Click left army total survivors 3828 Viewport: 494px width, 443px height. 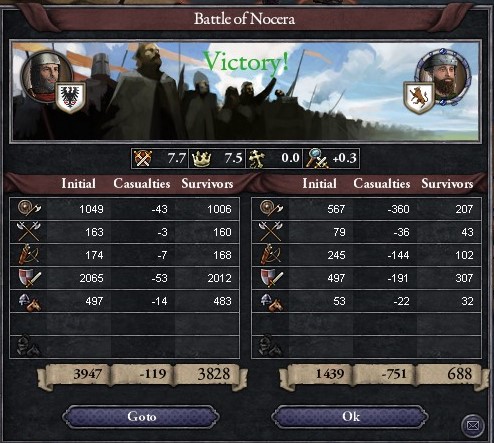pyautogui.click(x=214, y=374)
